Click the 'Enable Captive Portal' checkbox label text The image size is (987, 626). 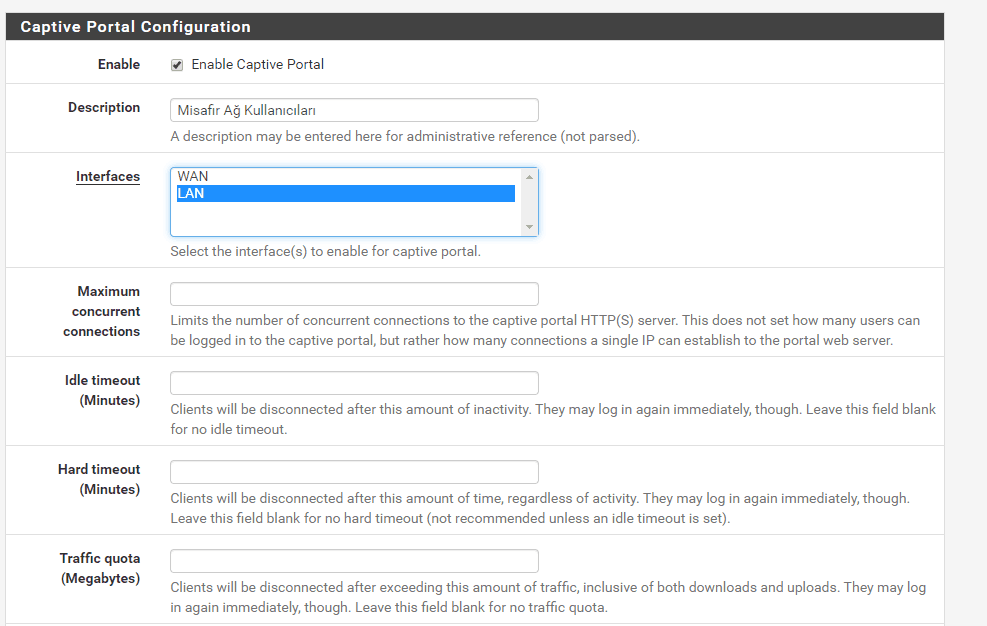(258, 65)
